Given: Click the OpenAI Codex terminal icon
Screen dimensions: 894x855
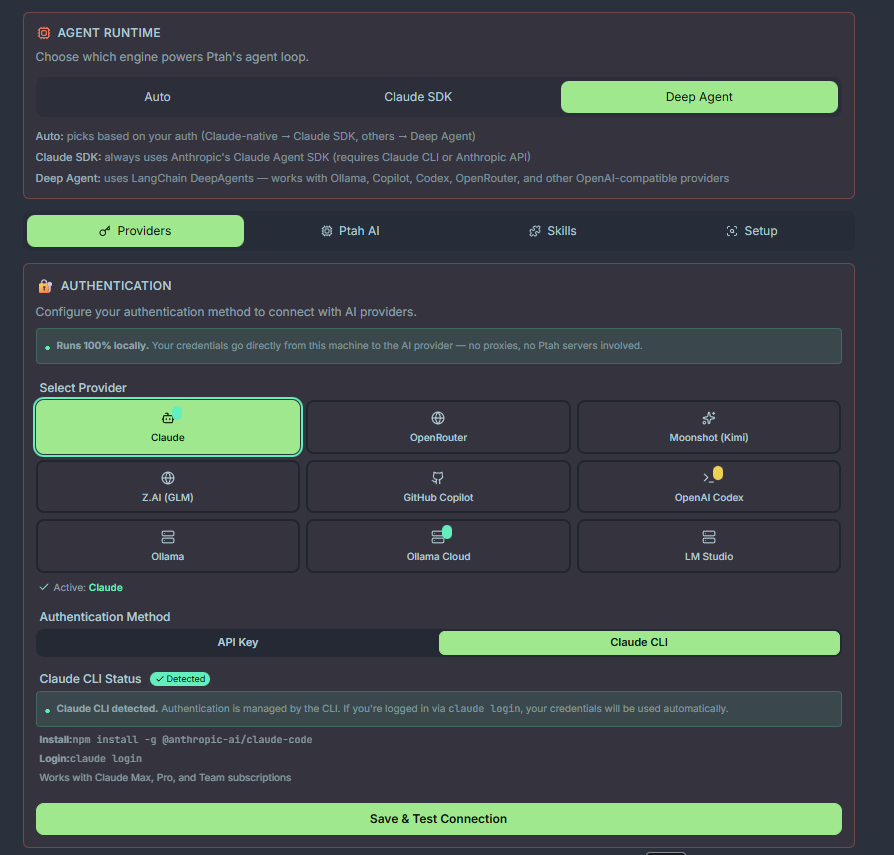Looking at the screenshot, I should [x=708, y=478].
